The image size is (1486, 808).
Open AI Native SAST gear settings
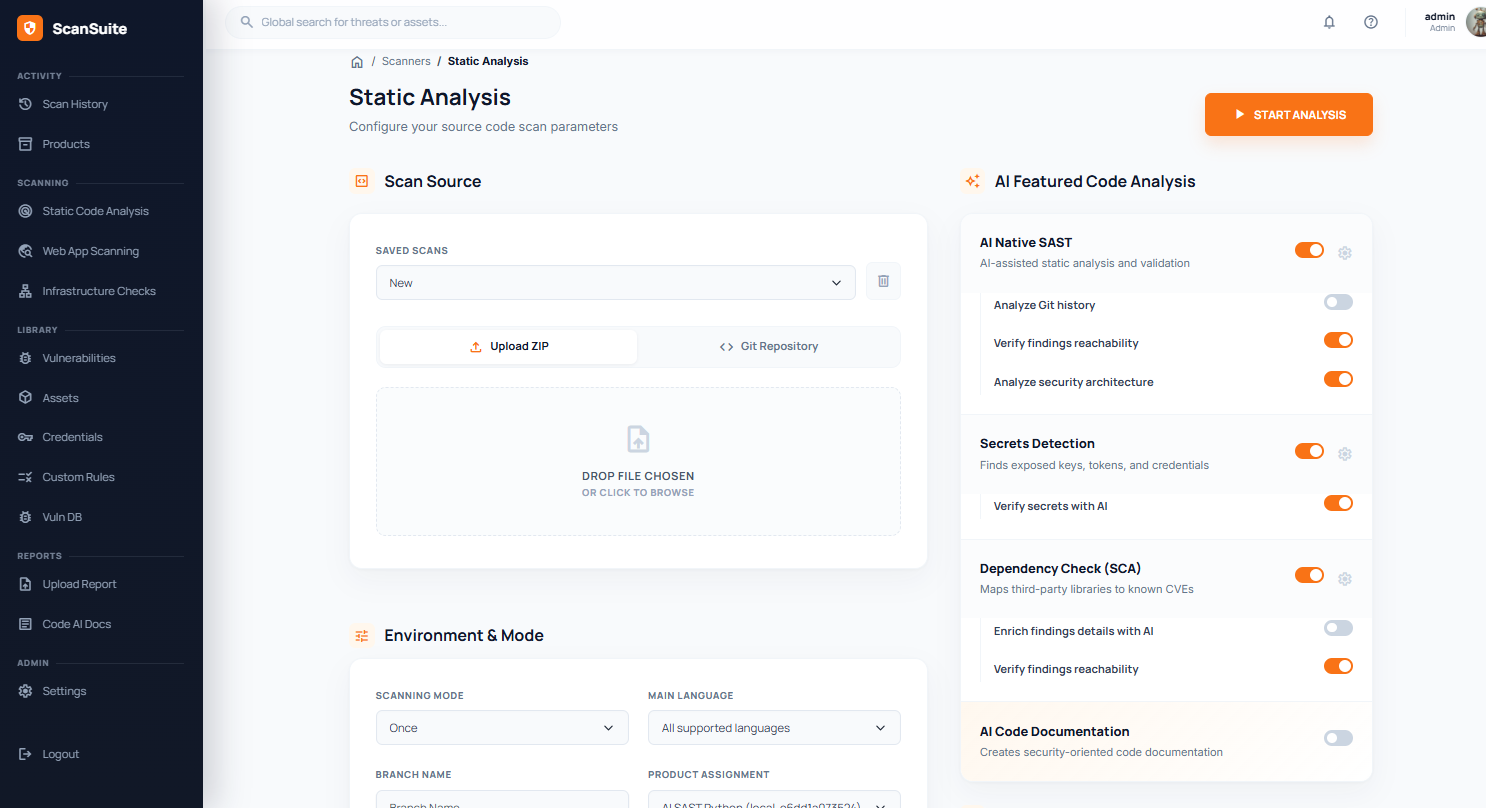point(1345,253)
